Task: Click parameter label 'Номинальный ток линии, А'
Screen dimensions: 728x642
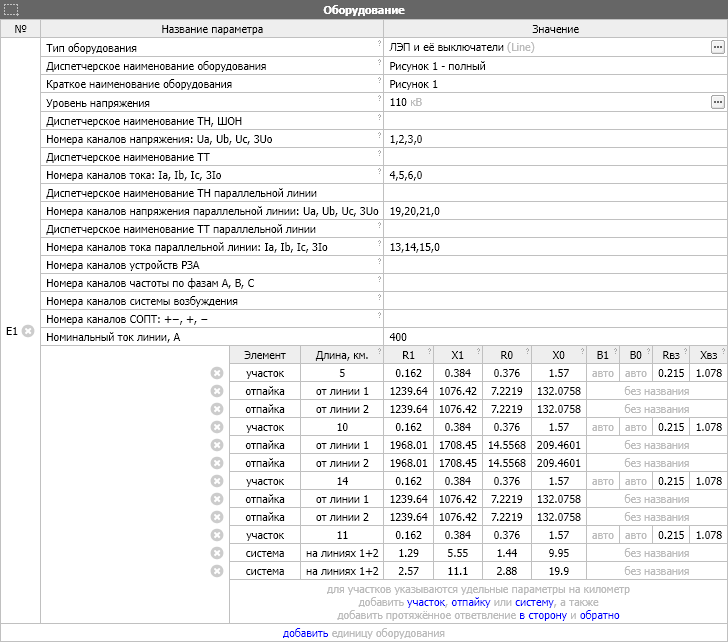Action: coord(113,337)
